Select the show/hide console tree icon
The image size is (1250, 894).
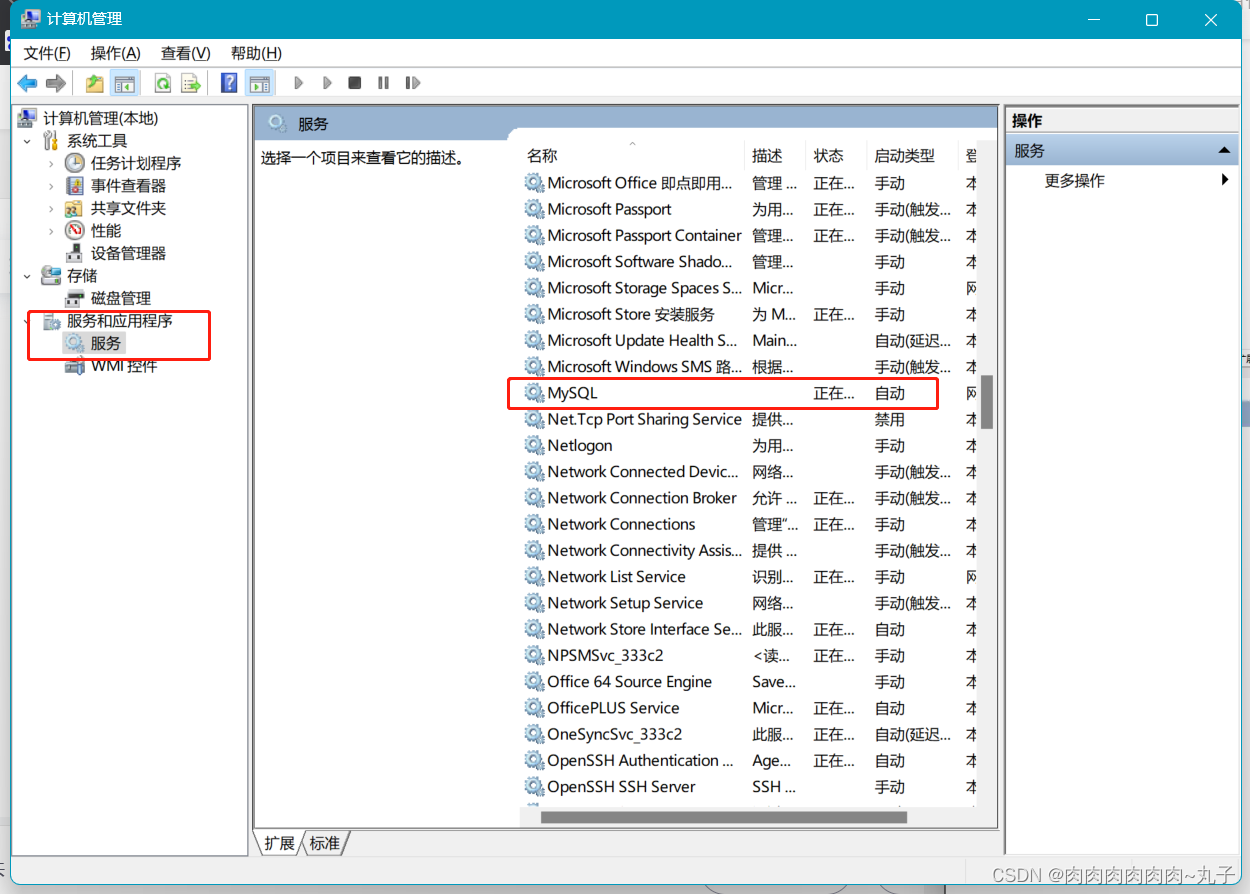click(x=125, y=82)
